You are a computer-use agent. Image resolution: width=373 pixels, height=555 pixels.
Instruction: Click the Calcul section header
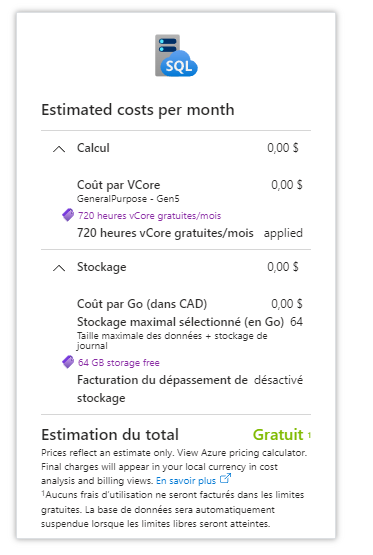coord(93,148)
